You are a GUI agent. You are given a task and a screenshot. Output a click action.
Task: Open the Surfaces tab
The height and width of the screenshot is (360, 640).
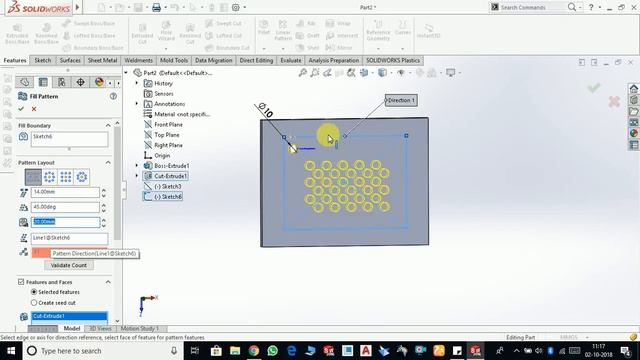[70, 60]
